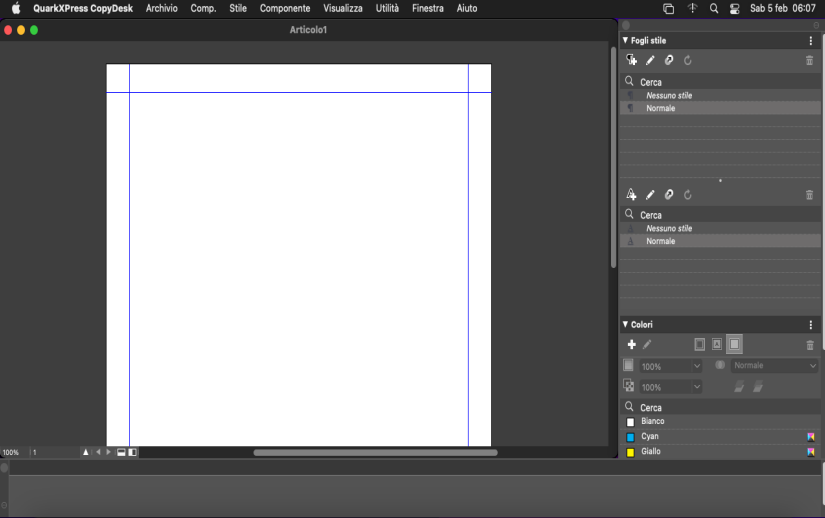Open the Componente menu
This screenshot has height=518, width=825.
click(x=285, y=8)
